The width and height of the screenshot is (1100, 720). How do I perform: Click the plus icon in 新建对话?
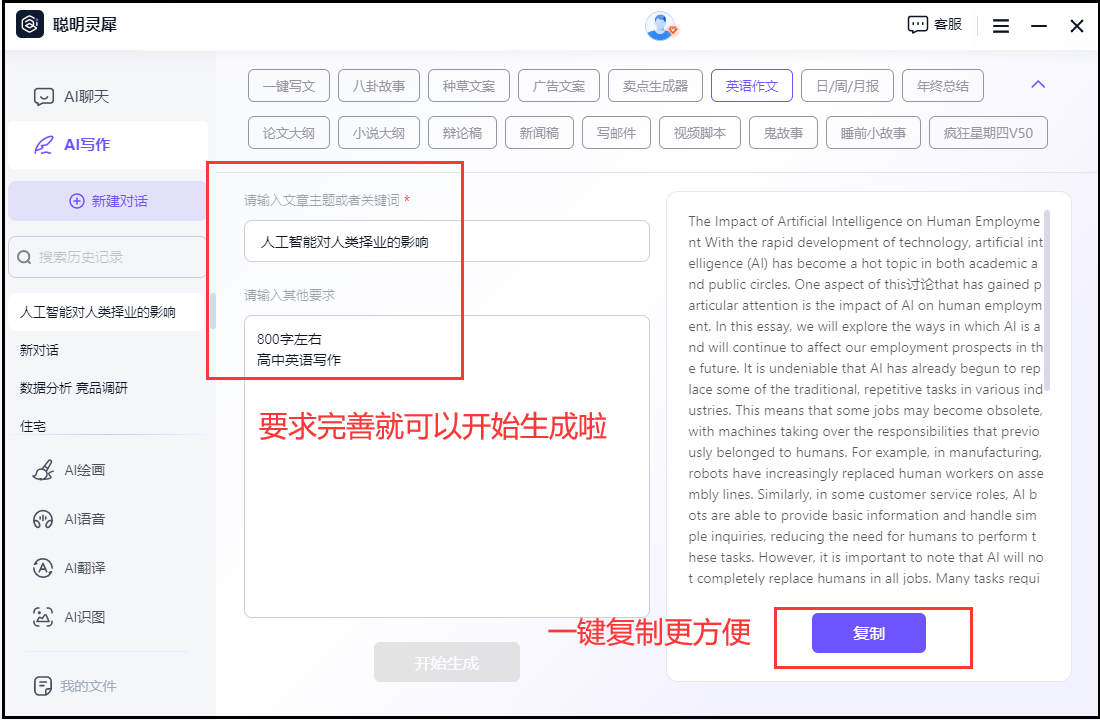(x=76, y=201)
